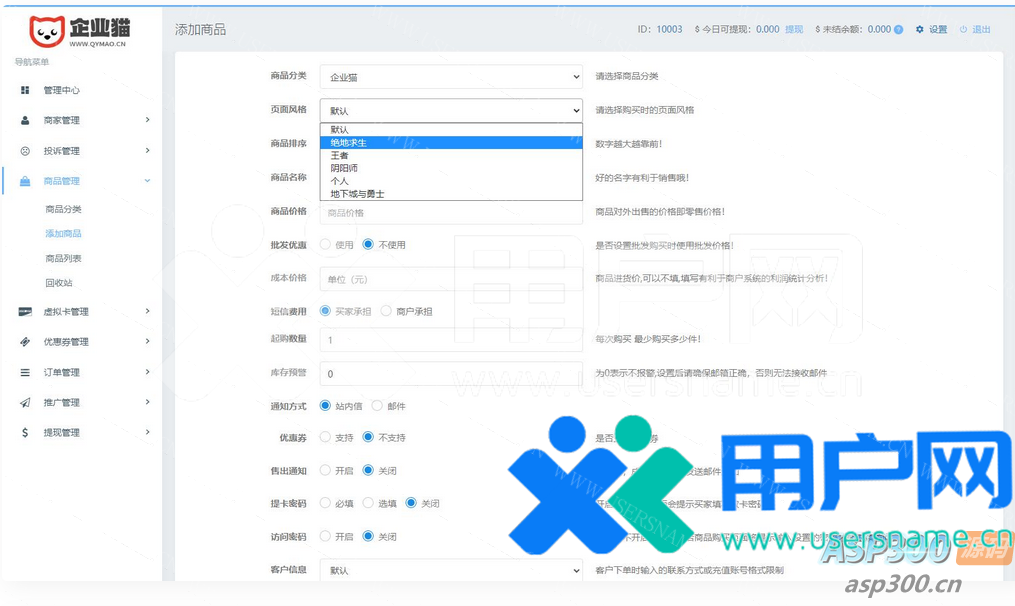Open the 客户信息 dropdown
This screenshot has width=1015, height=606.
(451, 570)
